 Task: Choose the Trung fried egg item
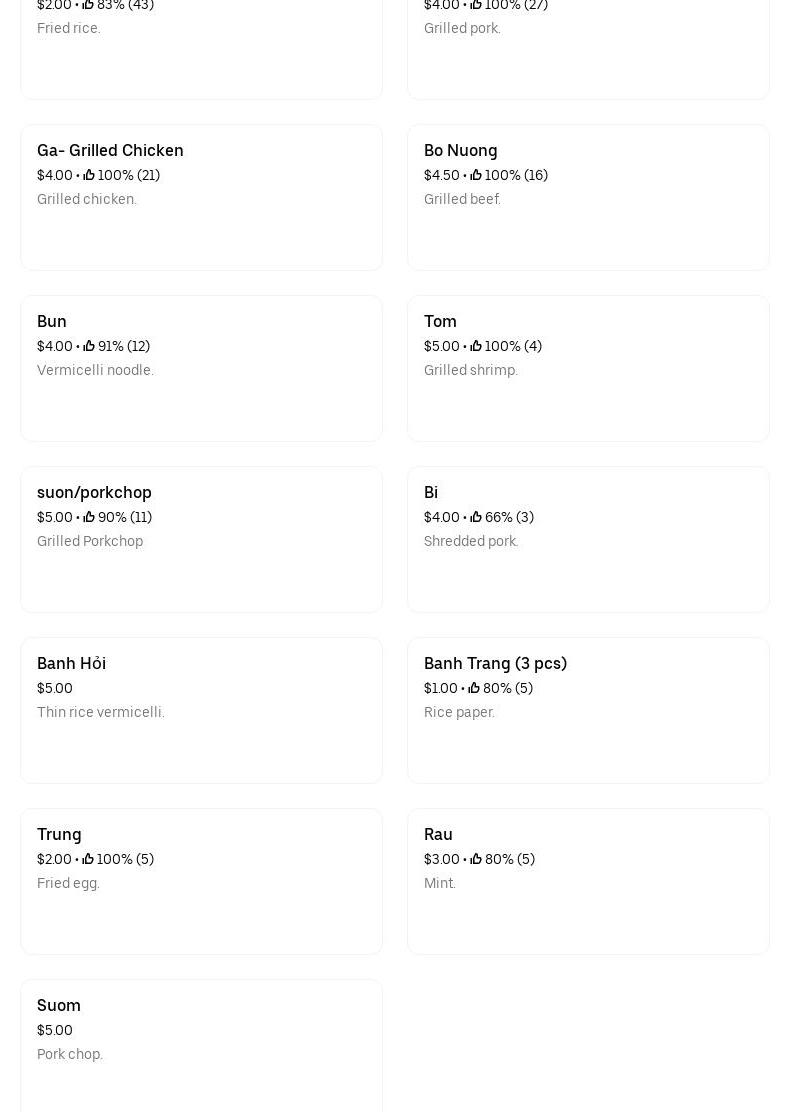click(201, 881)
